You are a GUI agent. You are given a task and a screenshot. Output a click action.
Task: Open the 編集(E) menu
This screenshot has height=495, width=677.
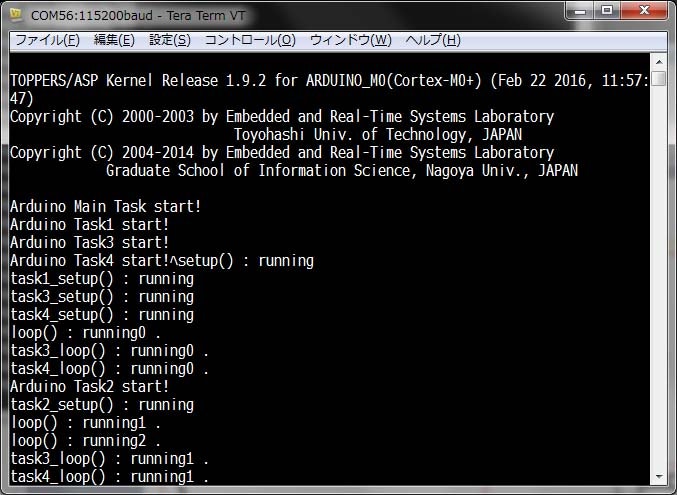click(114, 40)
